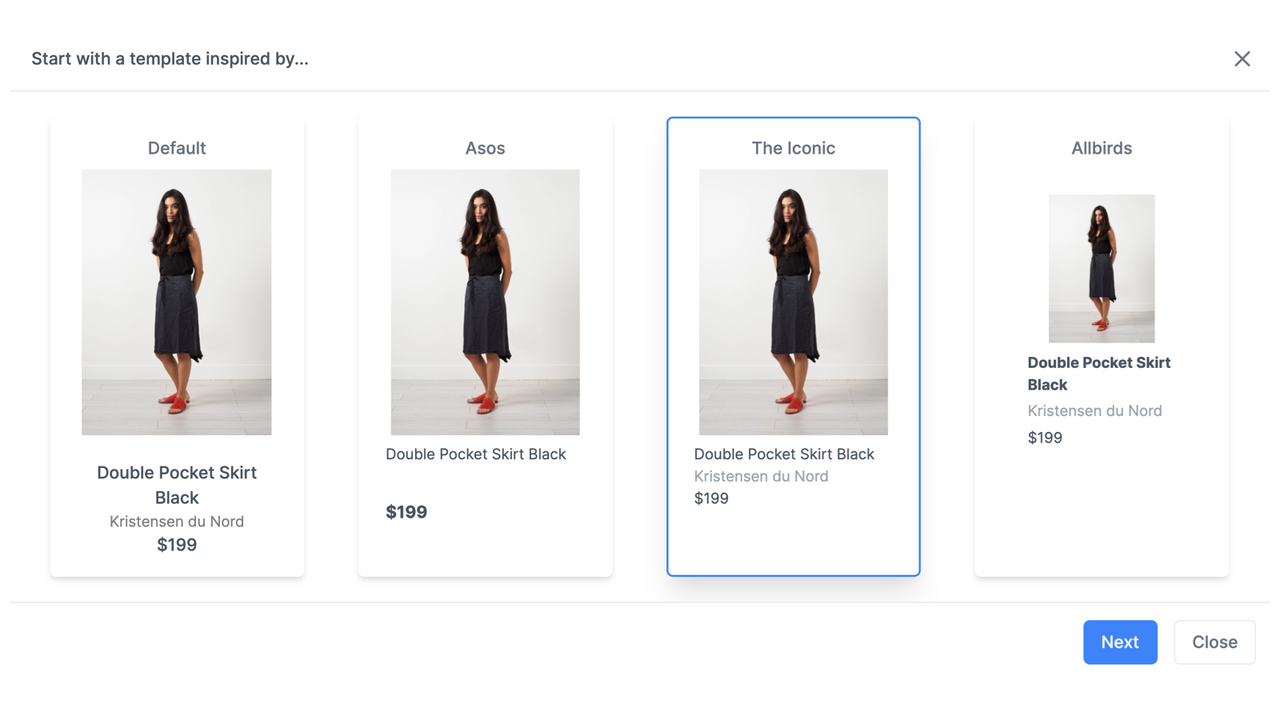
Task: Click the Allbirds template heading label
Action: (x=1101, y=147)
